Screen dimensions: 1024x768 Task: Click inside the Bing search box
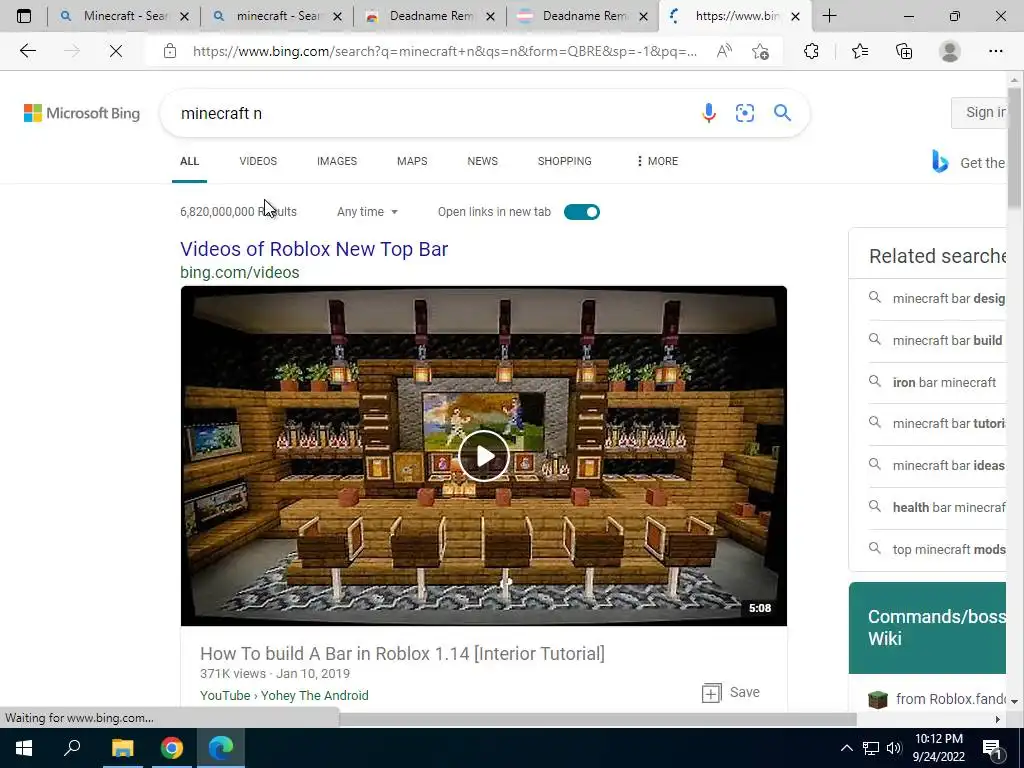(431, 113)
